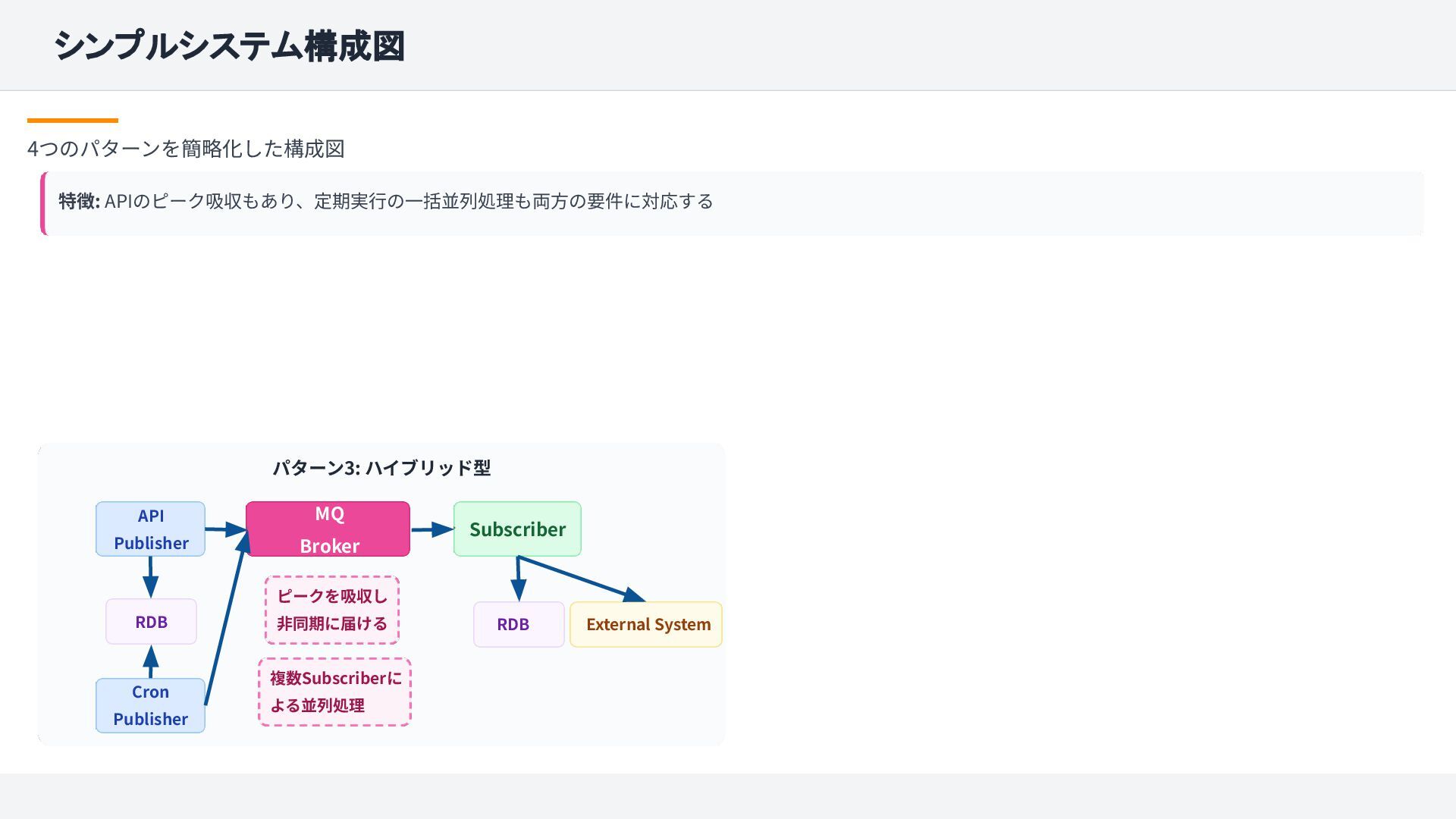Click arrow from Subscriber to External System
The height and width of the screenshot is (819, 1456).
[580, 579]
